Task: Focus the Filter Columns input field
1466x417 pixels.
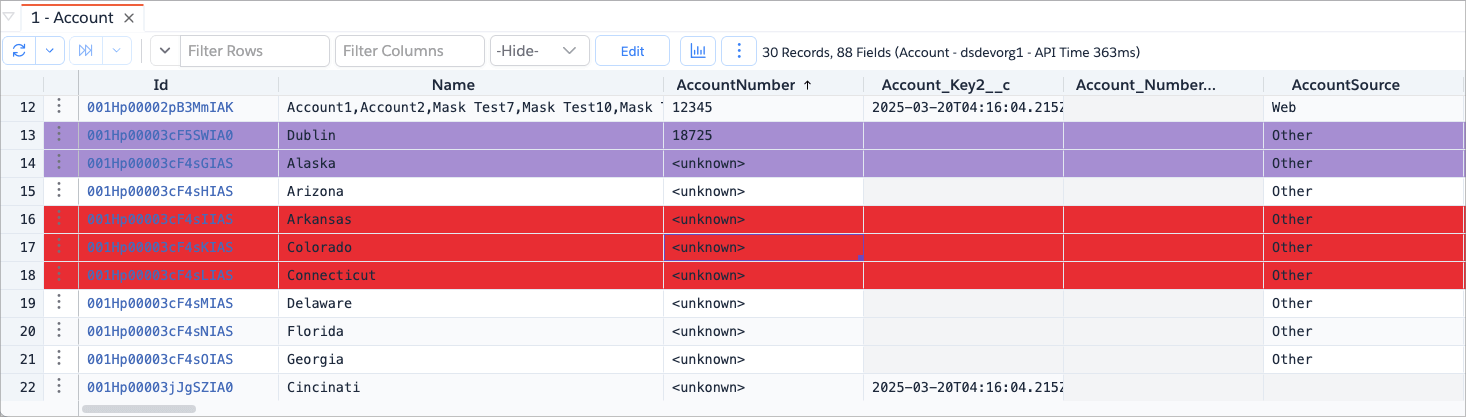Action: tap(410, 51)
